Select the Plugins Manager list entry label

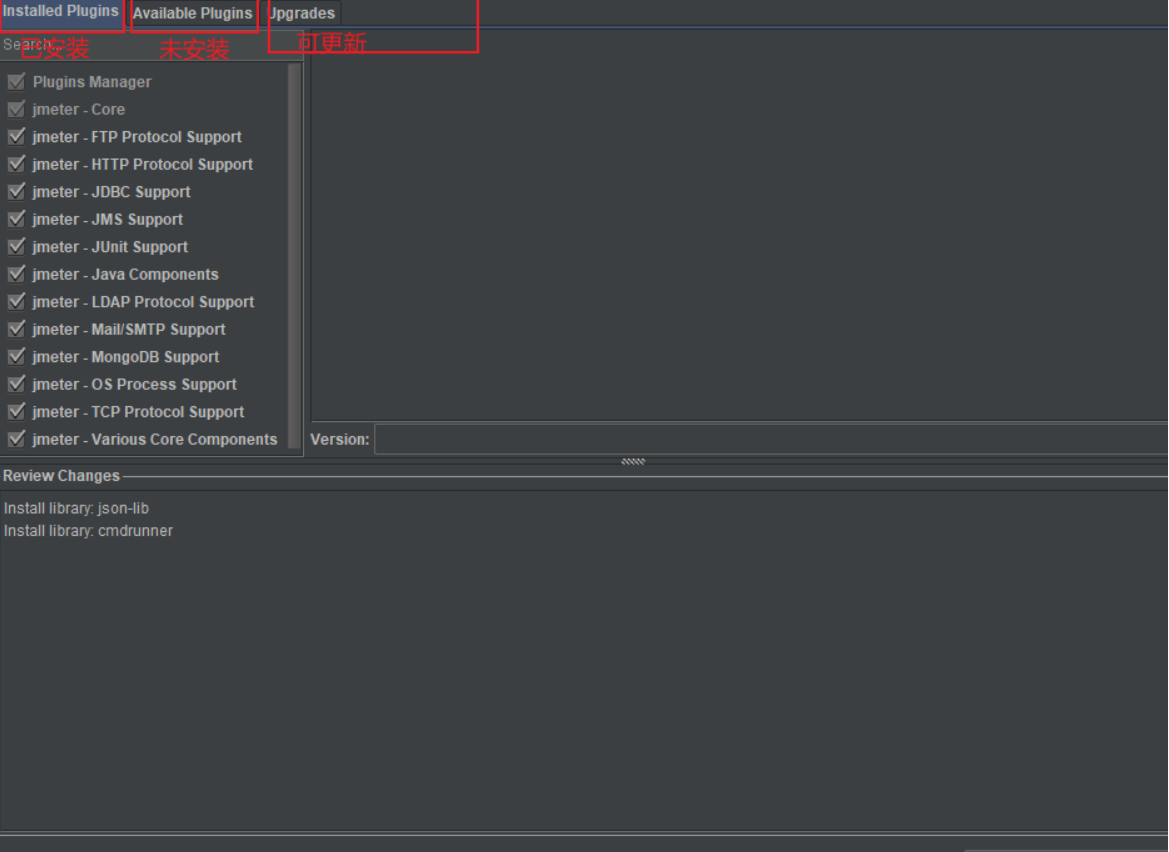[x=92, y=82]
